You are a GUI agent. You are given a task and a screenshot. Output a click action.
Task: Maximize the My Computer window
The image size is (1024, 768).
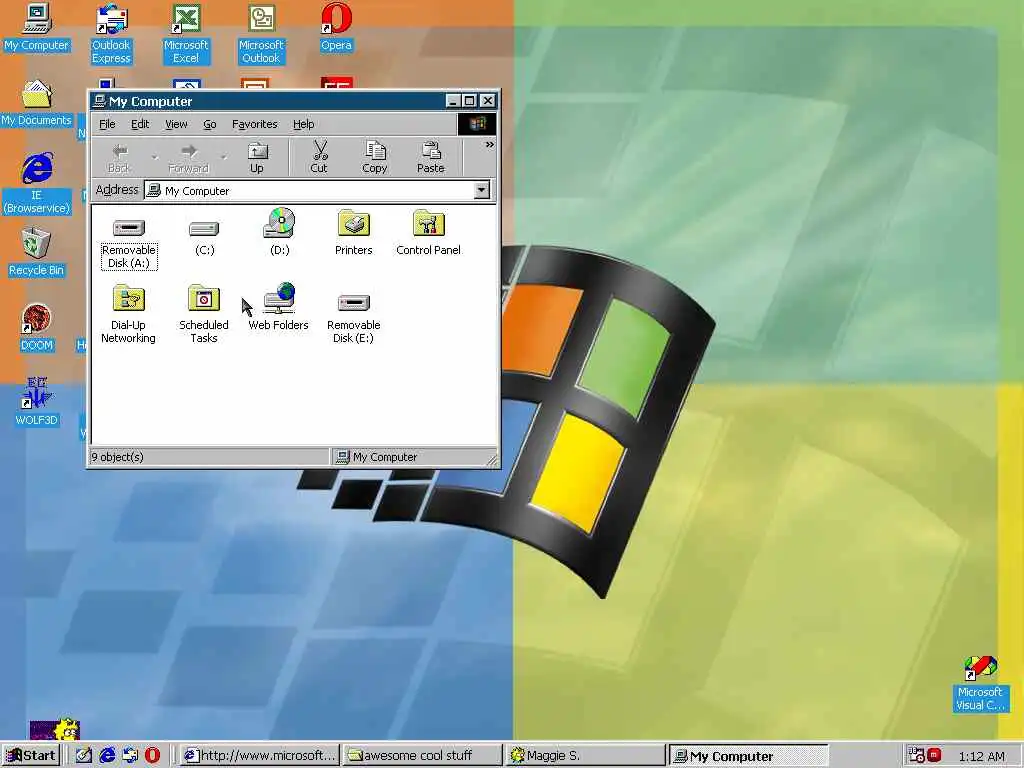tap(470, 101)
